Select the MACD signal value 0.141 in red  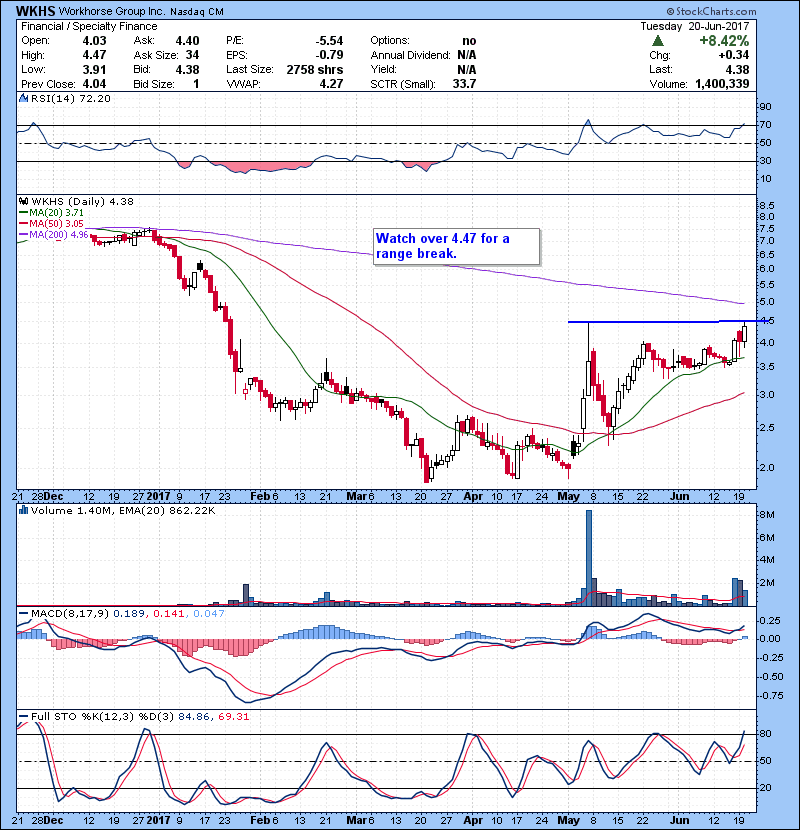168,614
